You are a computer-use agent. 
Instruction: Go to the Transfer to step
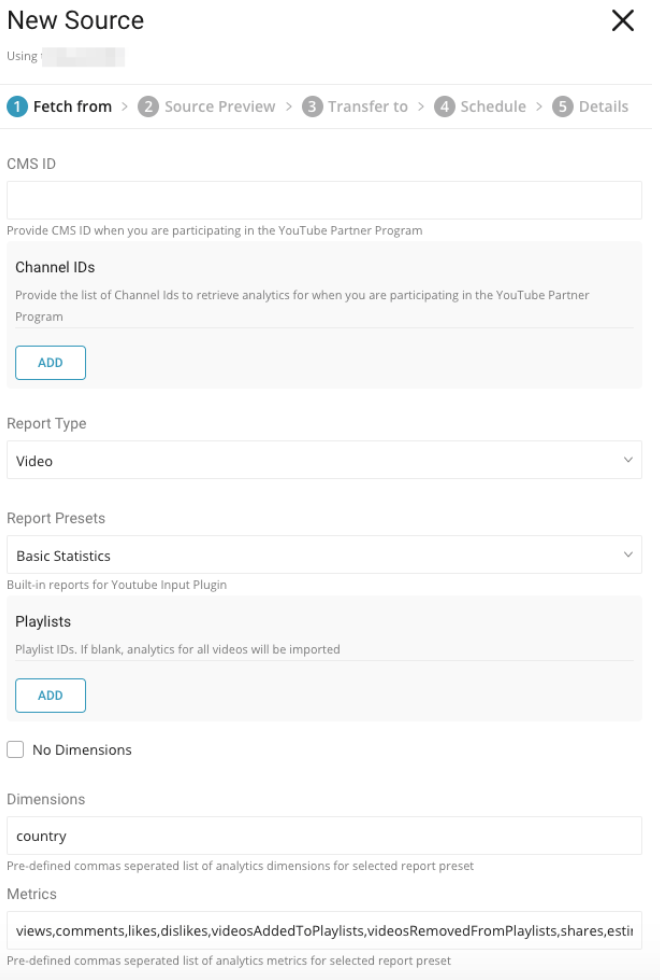click(367, 107)
